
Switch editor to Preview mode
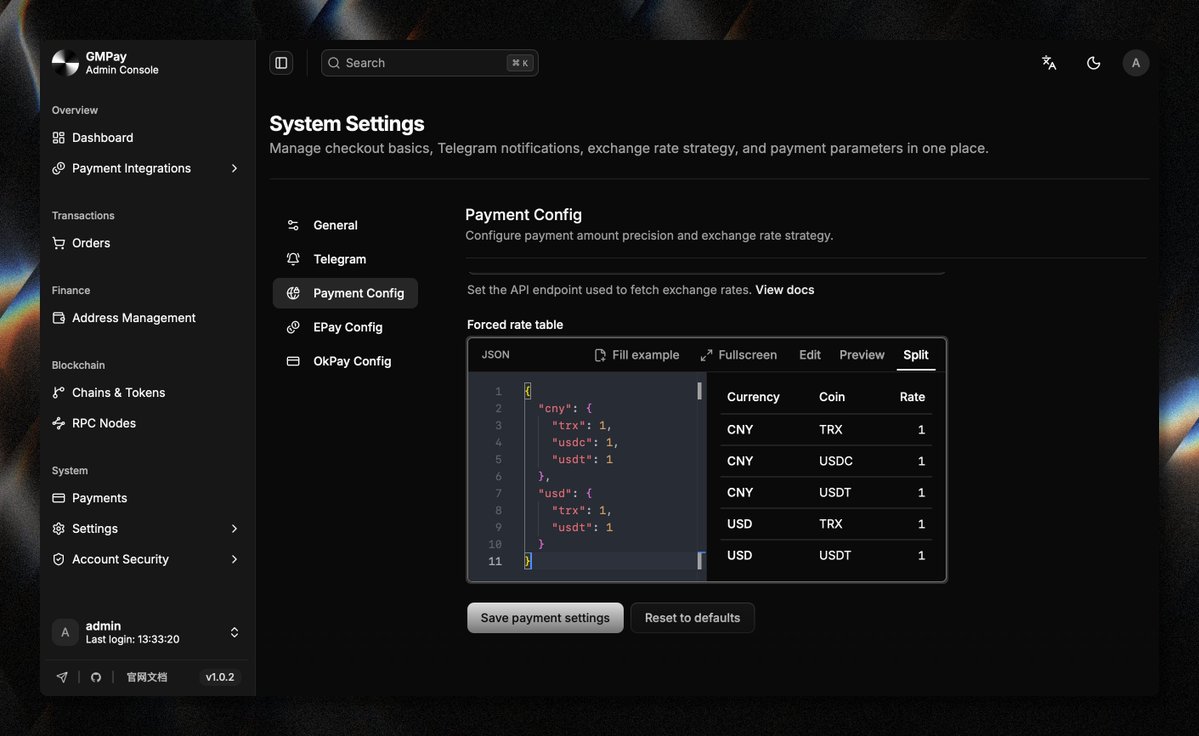click(862, 355)
